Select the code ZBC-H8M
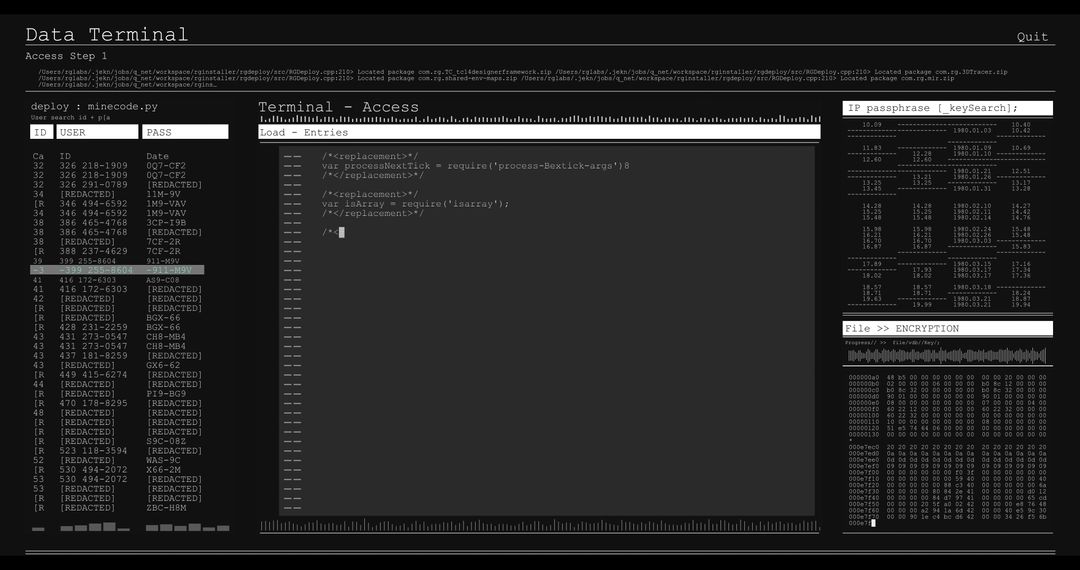Screen dimensions: 1080x570 (x=166, y=508)
